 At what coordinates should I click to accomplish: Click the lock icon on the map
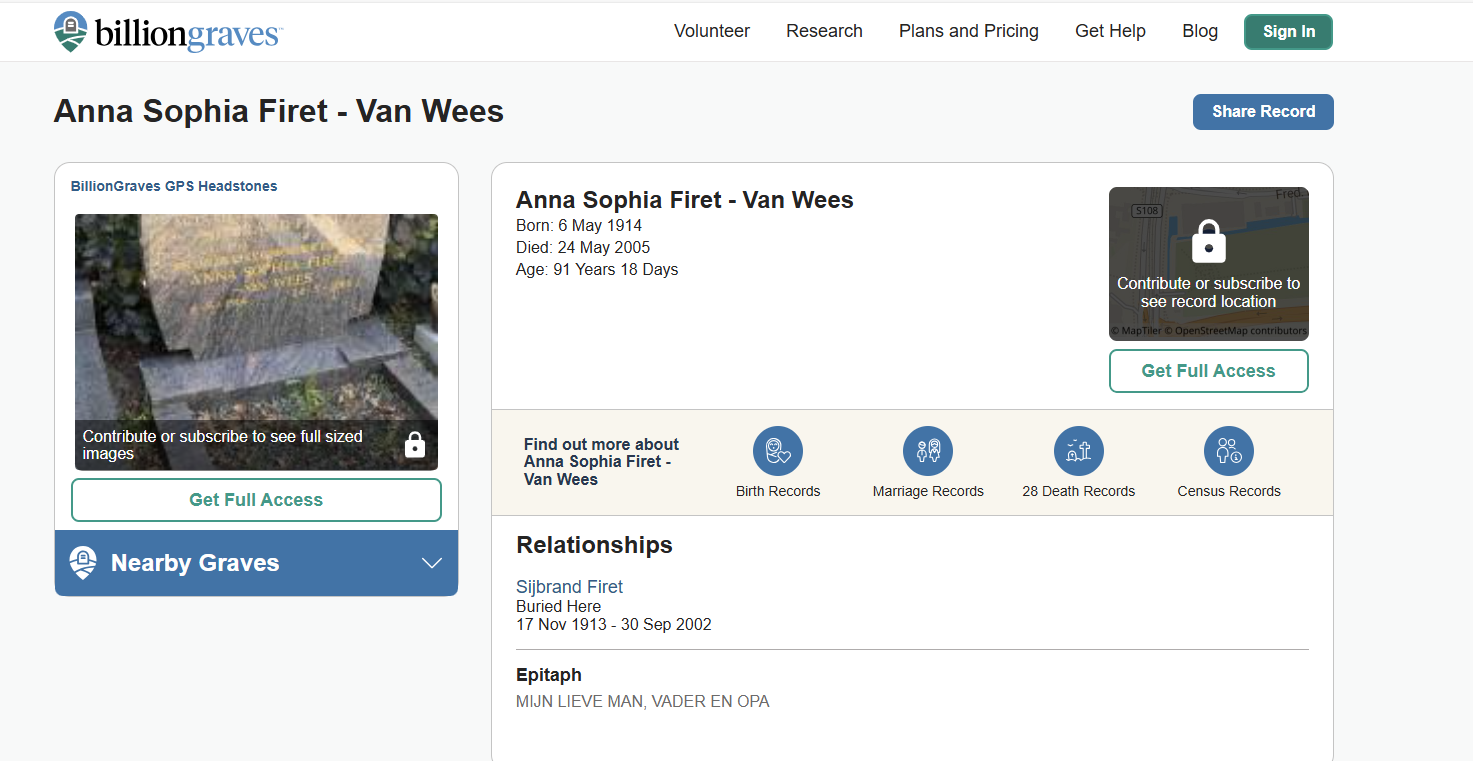pos(1208,241)
